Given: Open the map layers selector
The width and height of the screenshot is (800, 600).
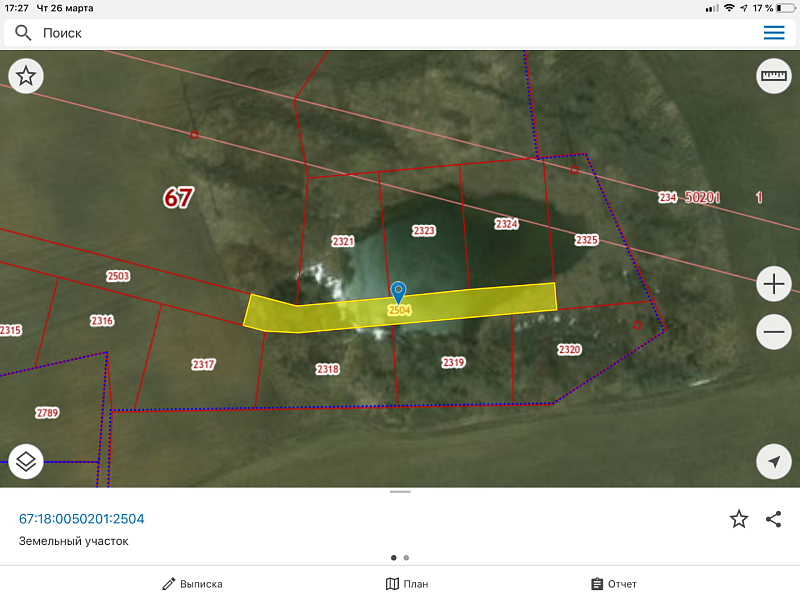Looking at the screenshot, I should tap(26, 460).
